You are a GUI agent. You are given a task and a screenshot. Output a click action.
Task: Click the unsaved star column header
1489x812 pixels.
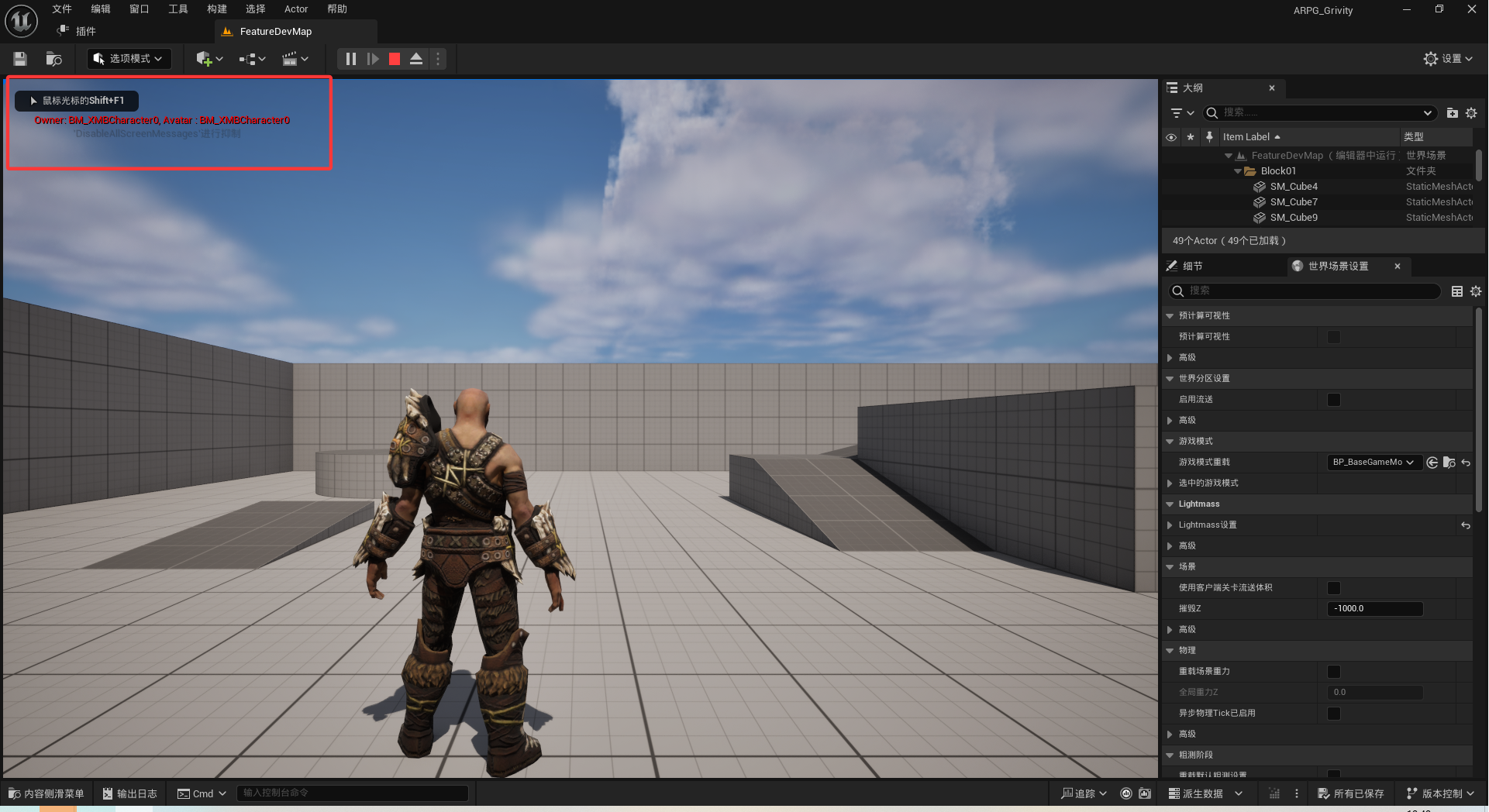pos(1191,137)
